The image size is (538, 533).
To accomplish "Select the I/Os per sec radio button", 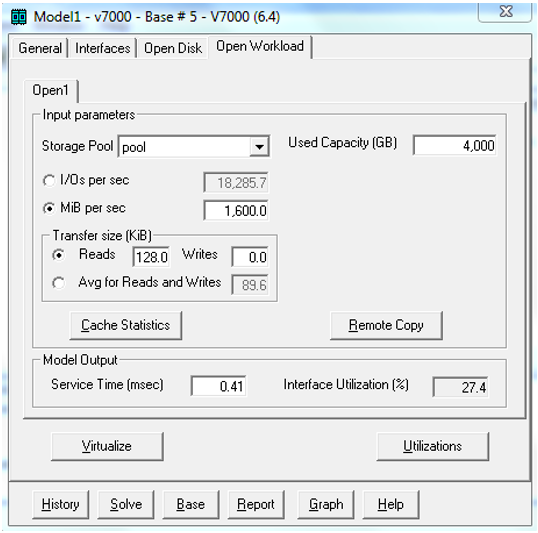I will pyautogui.click(x=49, y=181).
